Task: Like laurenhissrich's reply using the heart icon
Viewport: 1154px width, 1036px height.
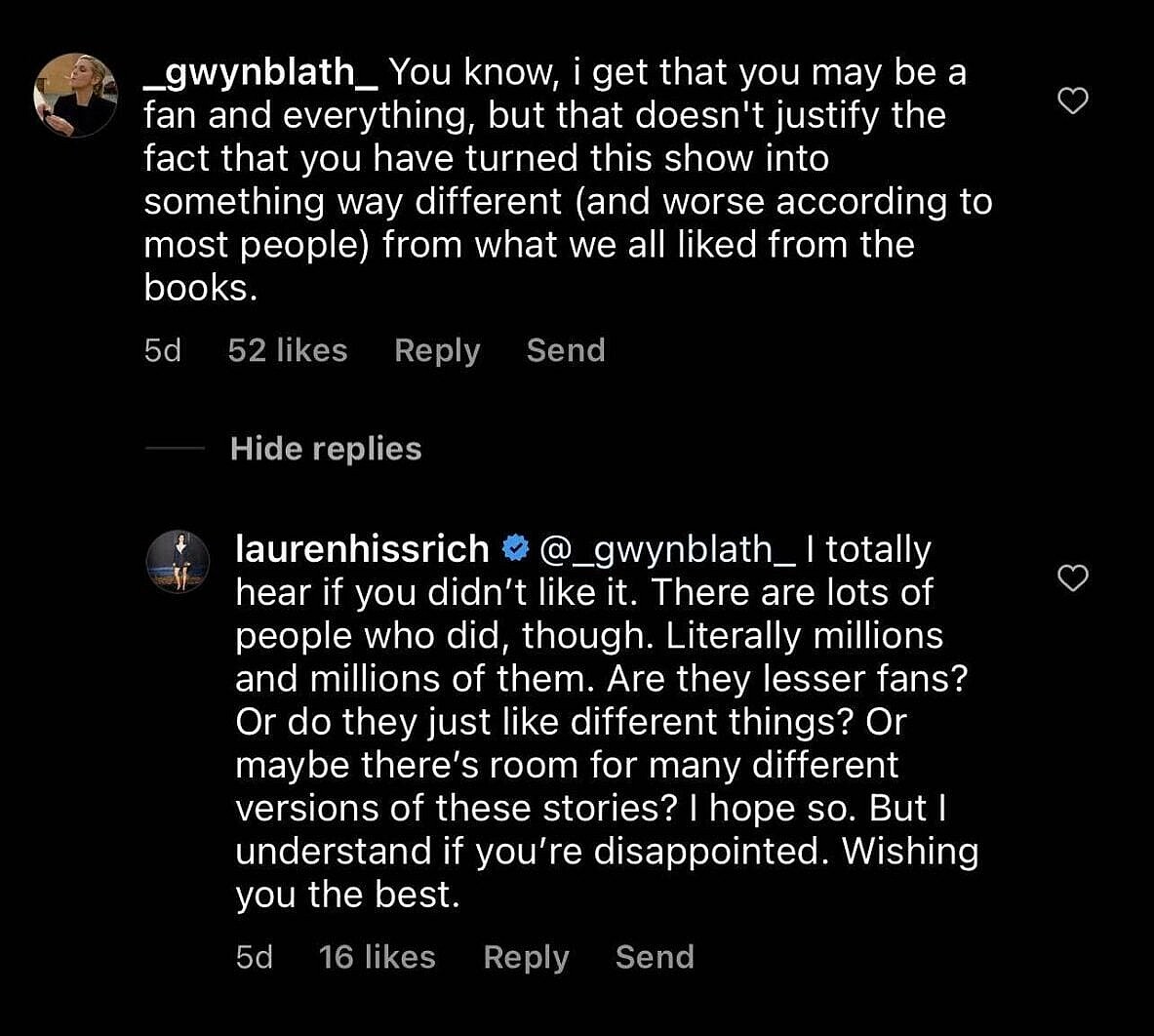Action: click(1073, 578)
